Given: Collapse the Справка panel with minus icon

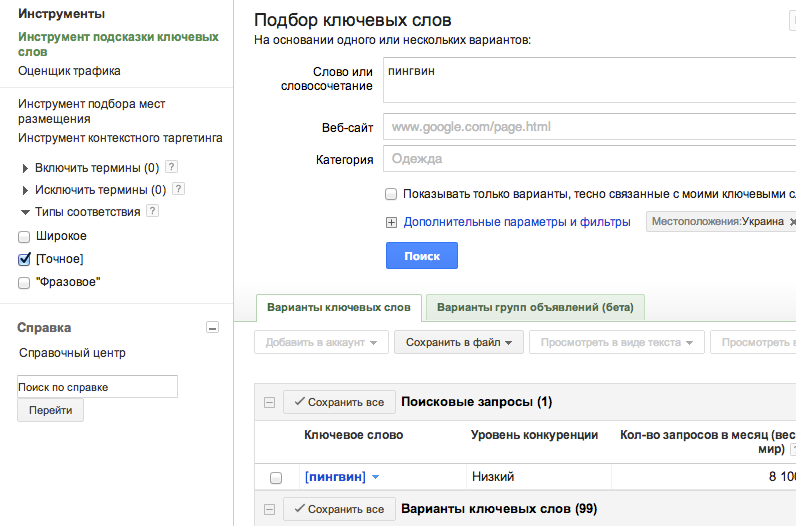Looking at the screenshot, I should pos(212,327).
